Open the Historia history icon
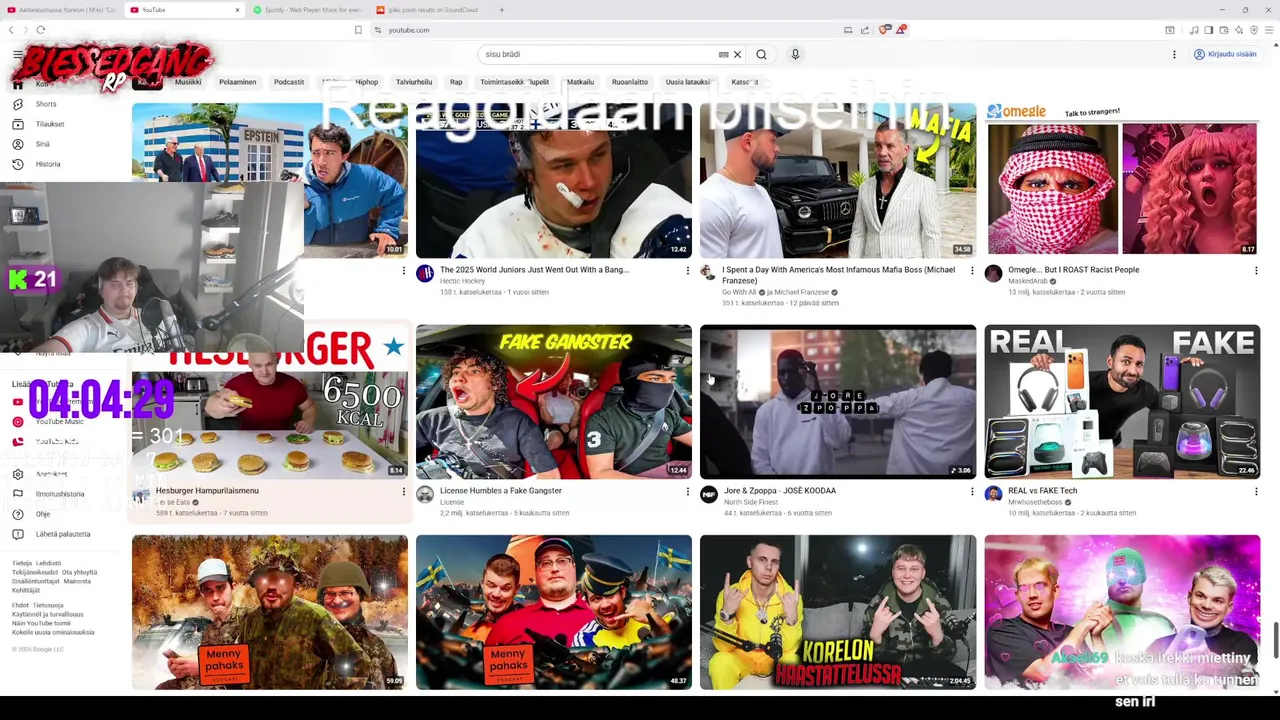Image resolution: width=1280 pixels, height=720 pixels. tap(18, 164)
